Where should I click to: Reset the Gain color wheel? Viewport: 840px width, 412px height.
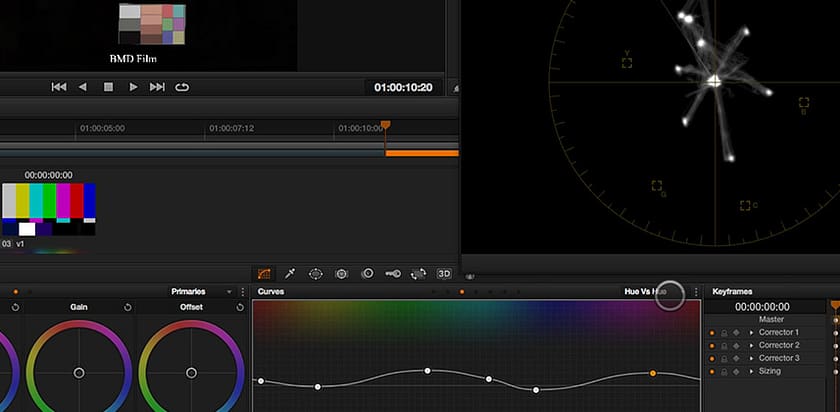click(128, 307)
